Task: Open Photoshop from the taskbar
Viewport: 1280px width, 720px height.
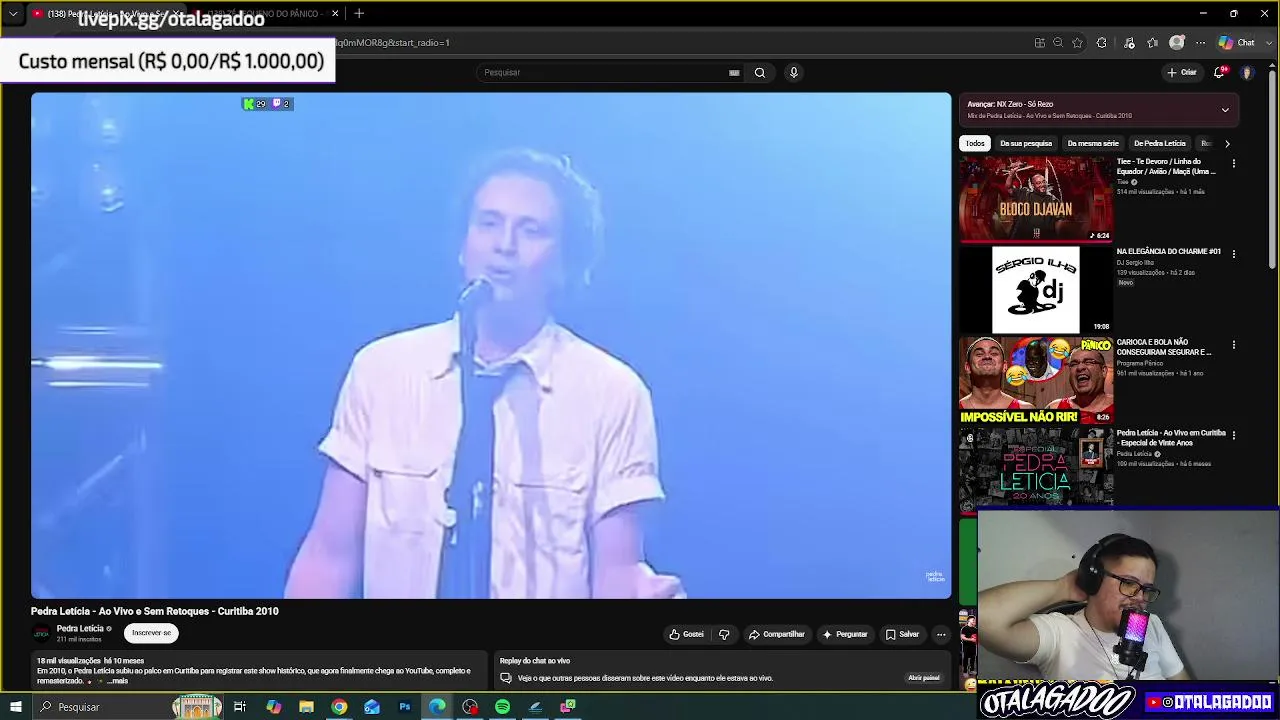Action: [405, 707]
